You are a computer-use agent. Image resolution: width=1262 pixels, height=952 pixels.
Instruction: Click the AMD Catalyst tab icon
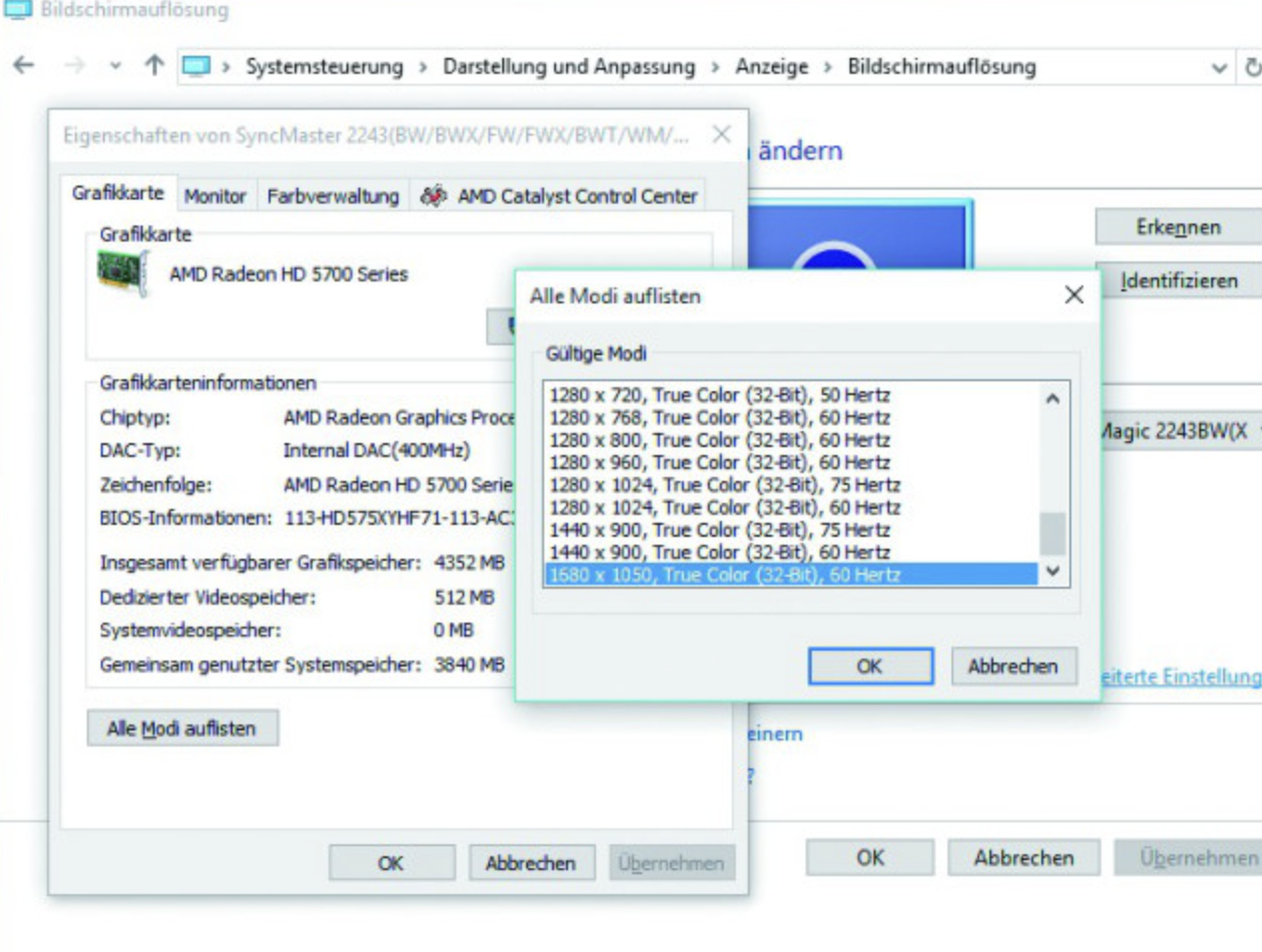point(433,196)
